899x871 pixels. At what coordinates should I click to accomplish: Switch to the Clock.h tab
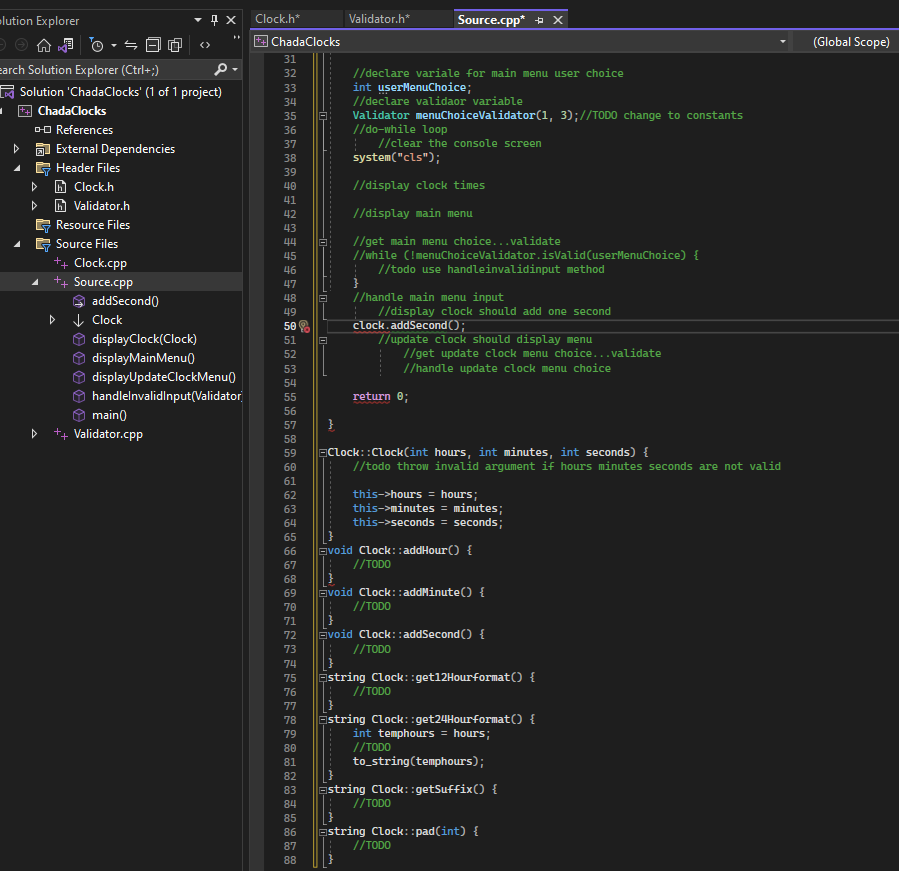(277, 19)
